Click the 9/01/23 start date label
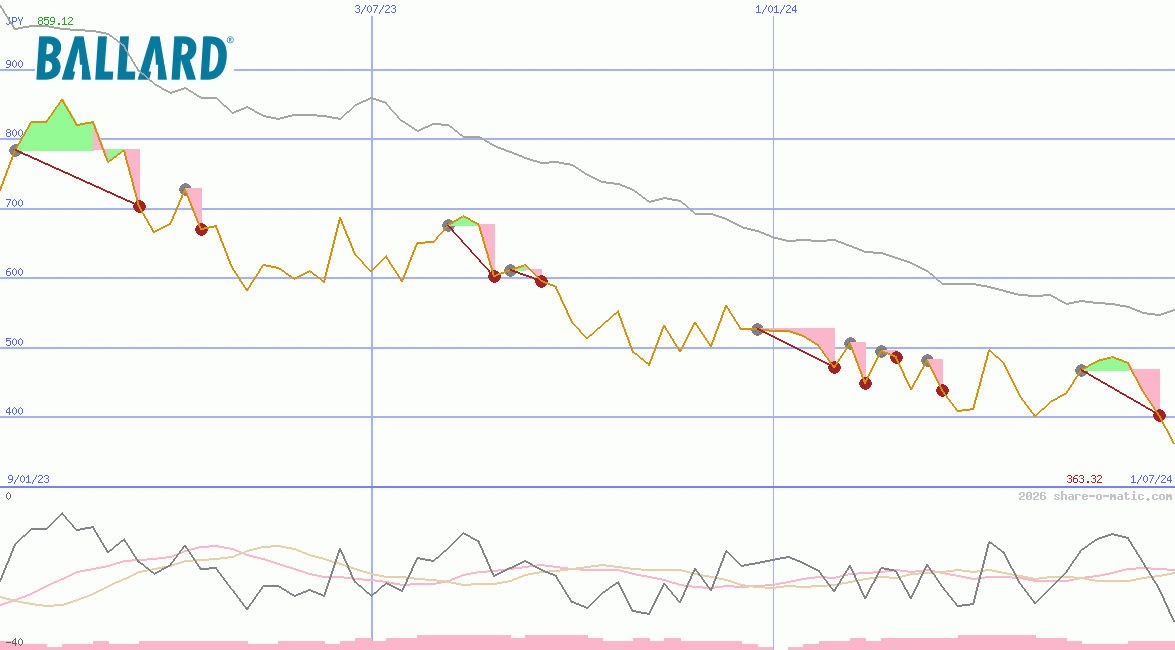Viewport: 1175px width, 650px height. [x=28, y=479]
